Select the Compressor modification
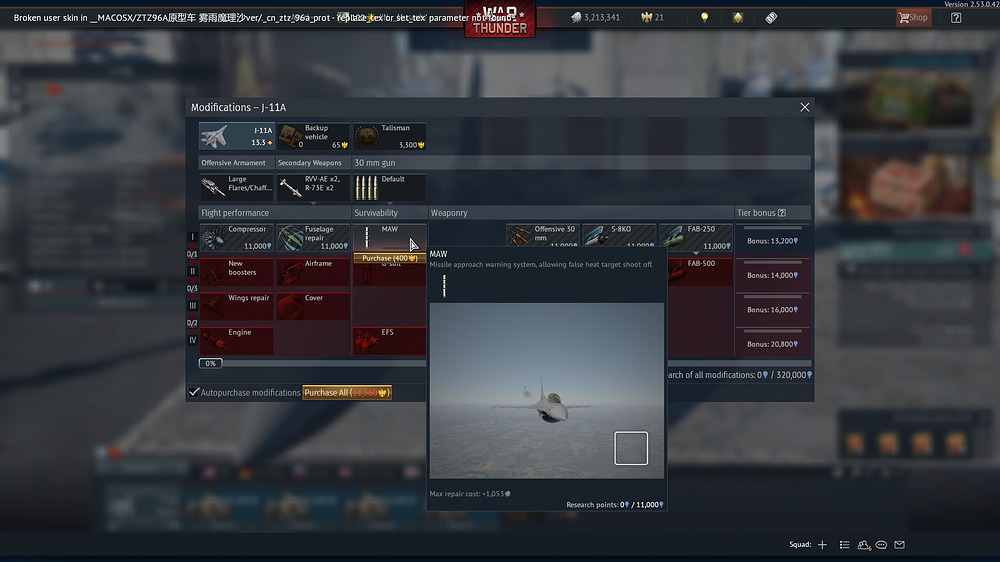Image resolution: width=1000 pixels, height=562 pixels. point(236,237)
